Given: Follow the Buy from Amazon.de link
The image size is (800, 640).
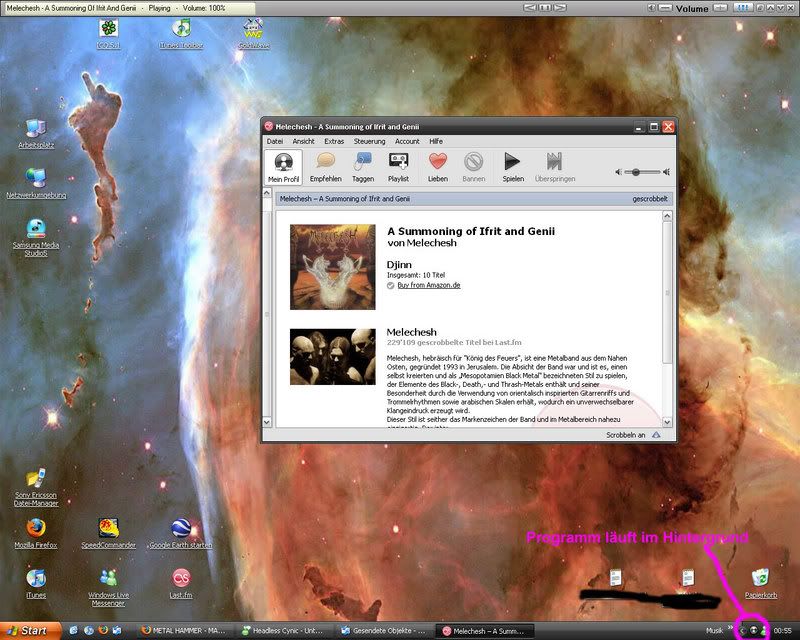Looking at the screenshot, I should (429, 285).
